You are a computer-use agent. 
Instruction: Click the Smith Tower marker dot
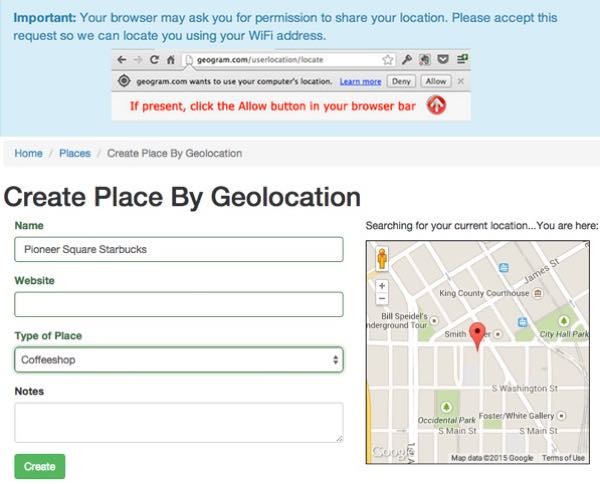pyautogui.click(x=497, y=334)
